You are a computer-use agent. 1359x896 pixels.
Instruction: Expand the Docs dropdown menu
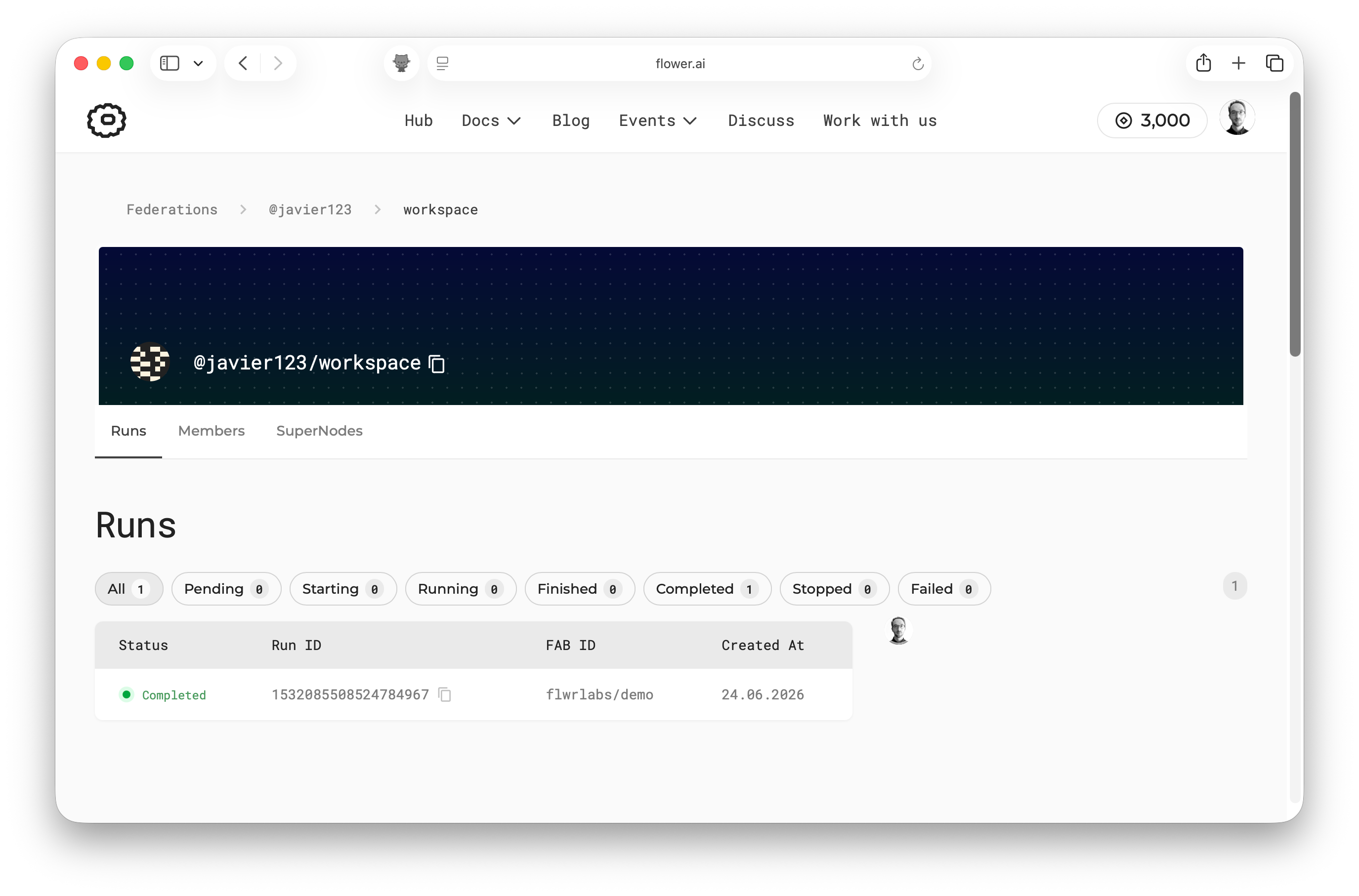[491, 121]
